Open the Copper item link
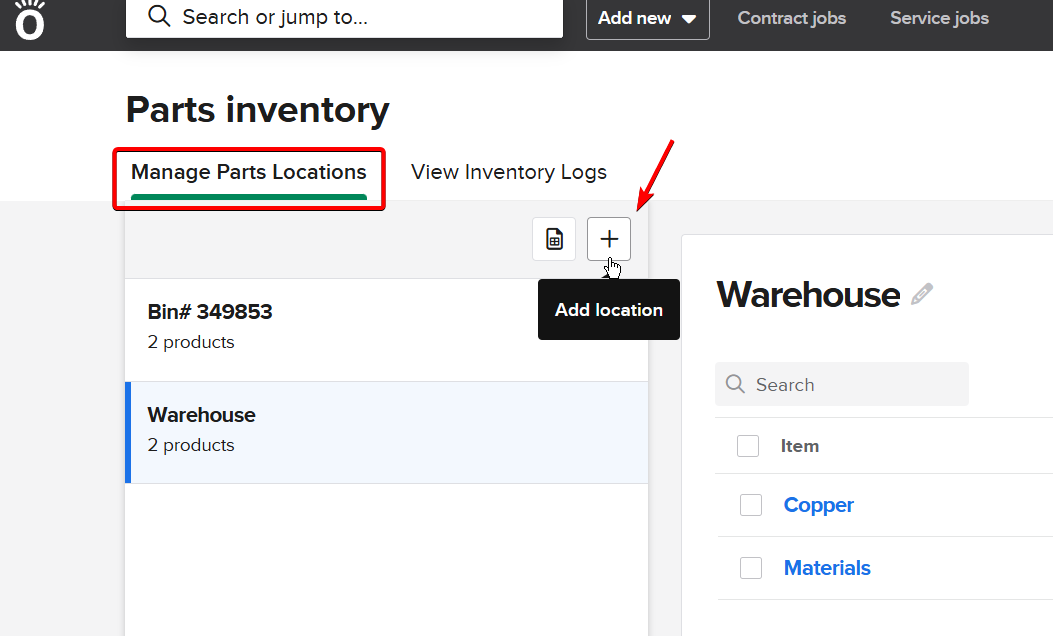This screenshot has height=636, width=1053. pyautogui.click(x=818, y=505)
